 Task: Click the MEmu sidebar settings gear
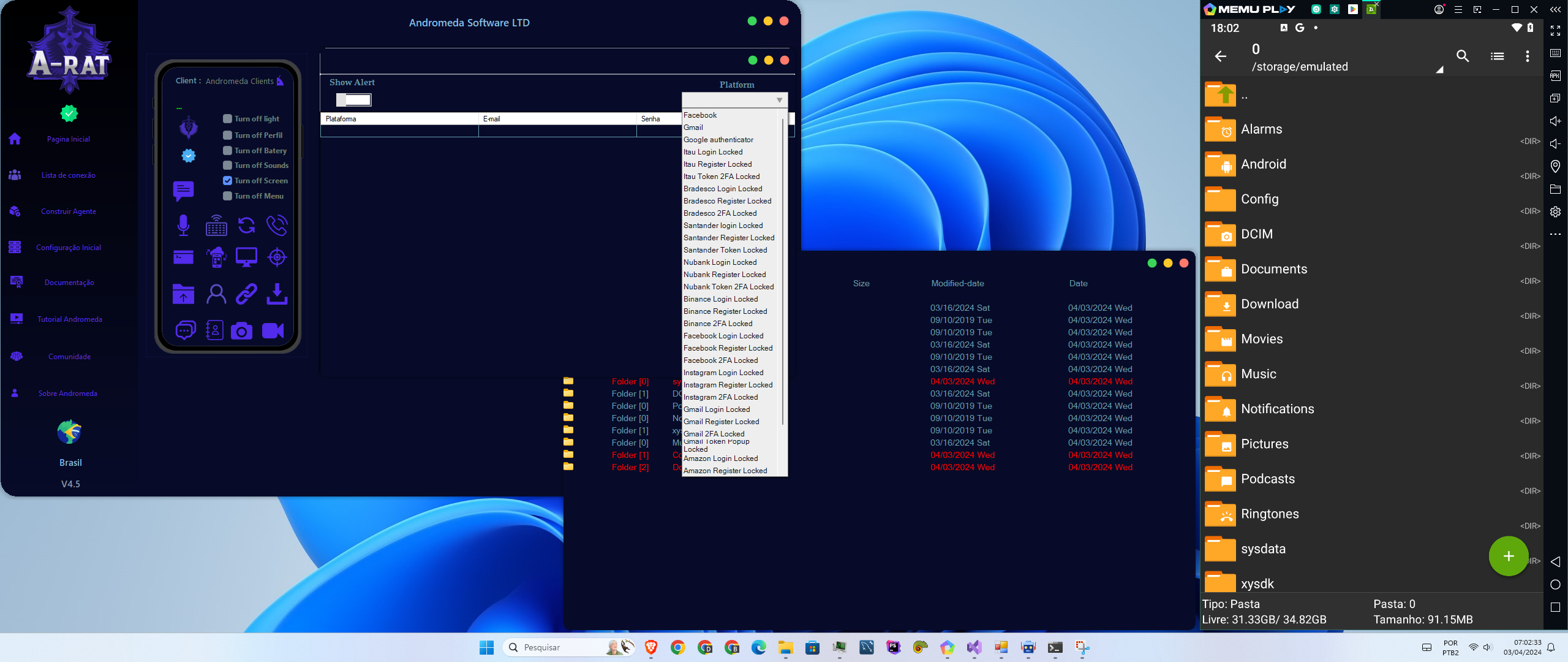[1555, 211]
